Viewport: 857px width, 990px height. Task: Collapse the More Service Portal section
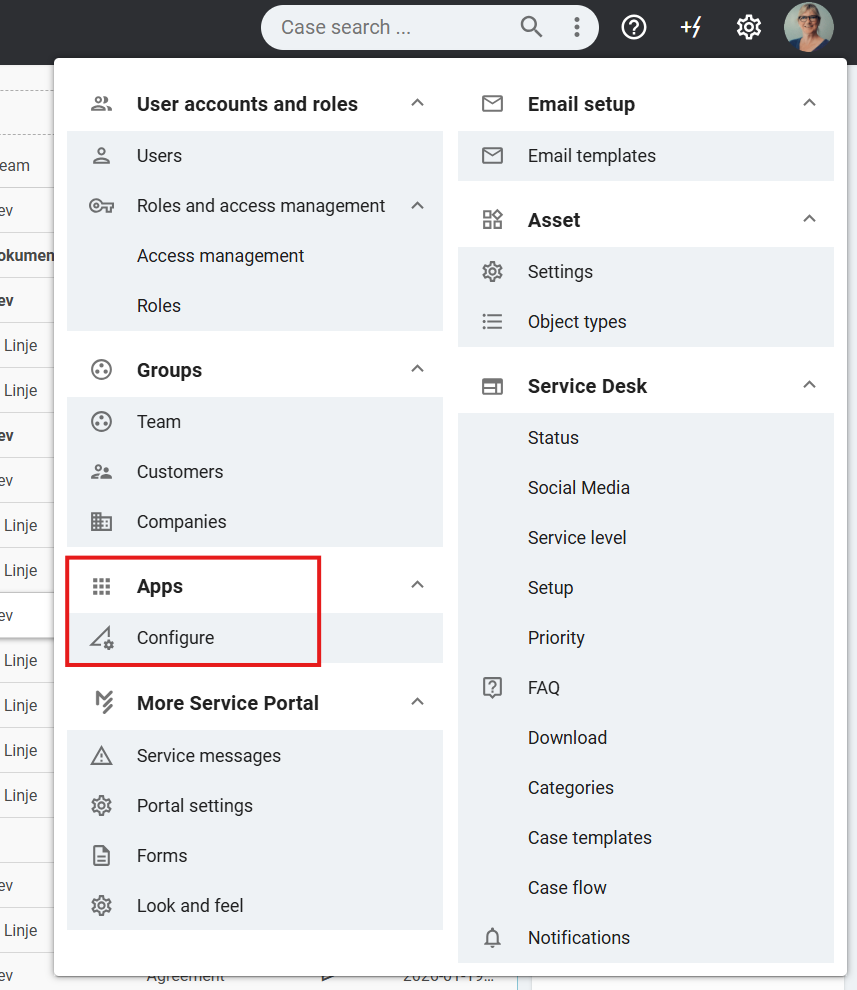[418, 702]
